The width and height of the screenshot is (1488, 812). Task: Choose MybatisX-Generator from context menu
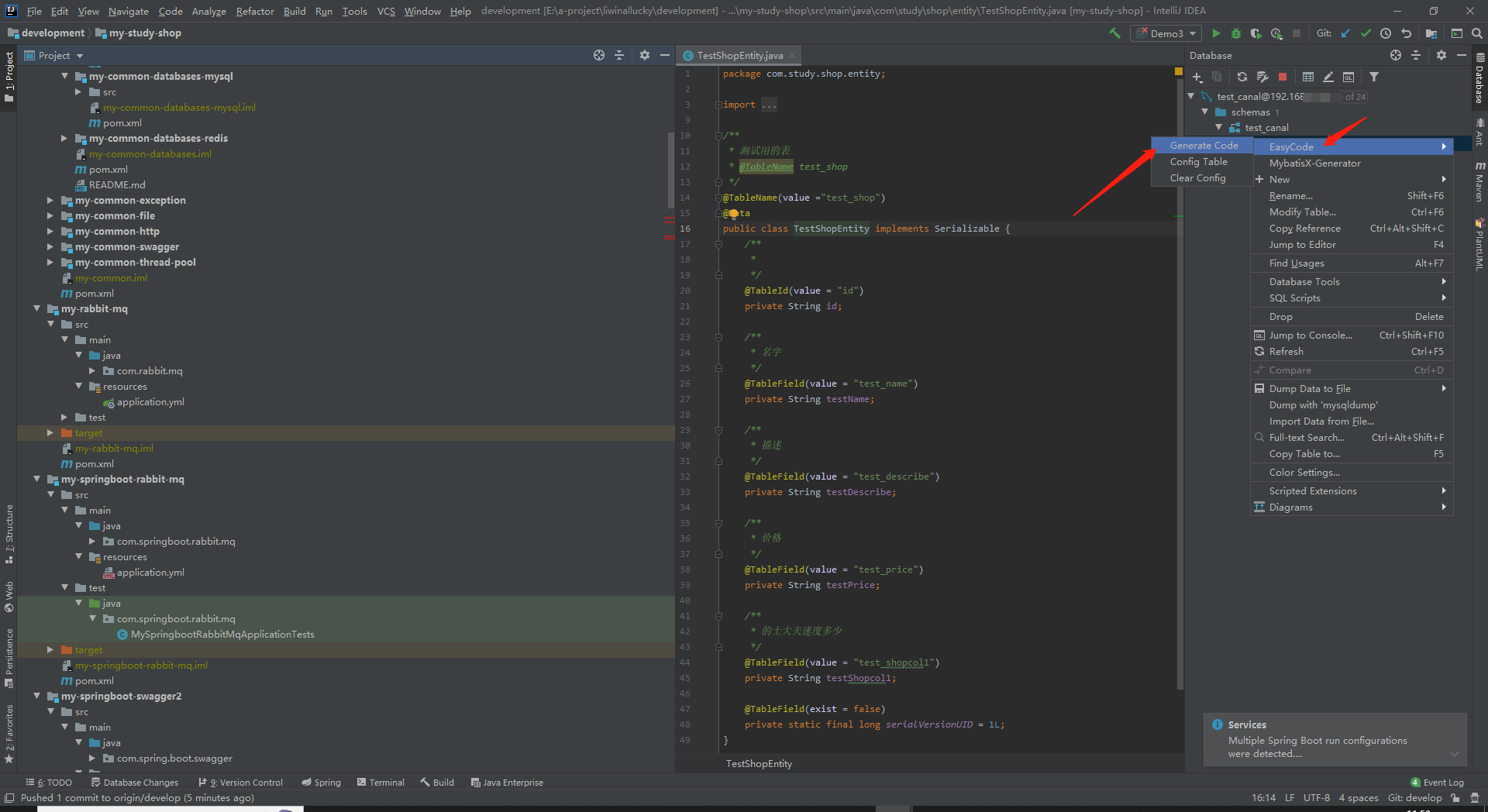[x=1314, y=163]
